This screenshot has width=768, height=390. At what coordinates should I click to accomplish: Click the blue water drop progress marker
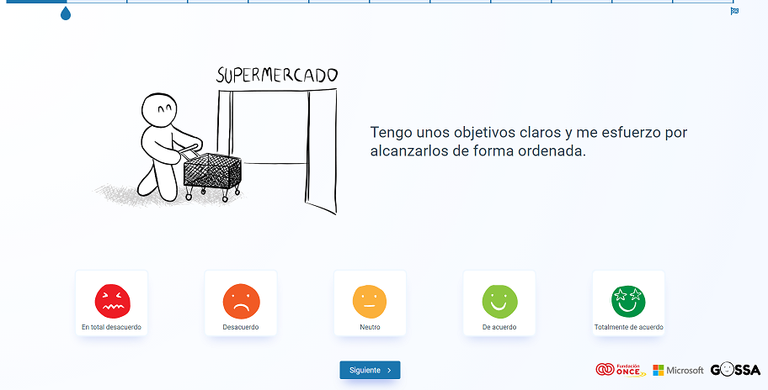point(66,13)
